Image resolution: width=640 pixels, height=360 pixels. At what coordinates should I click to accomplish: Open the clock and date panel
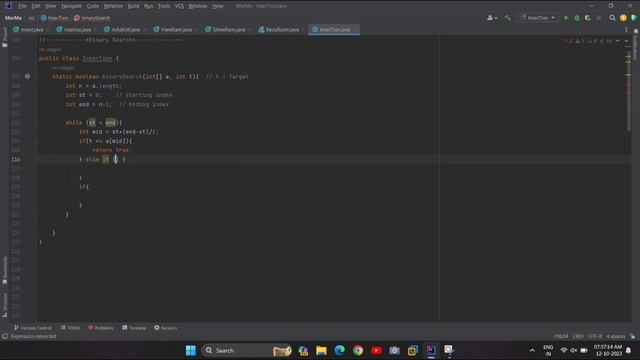point(608,350)
